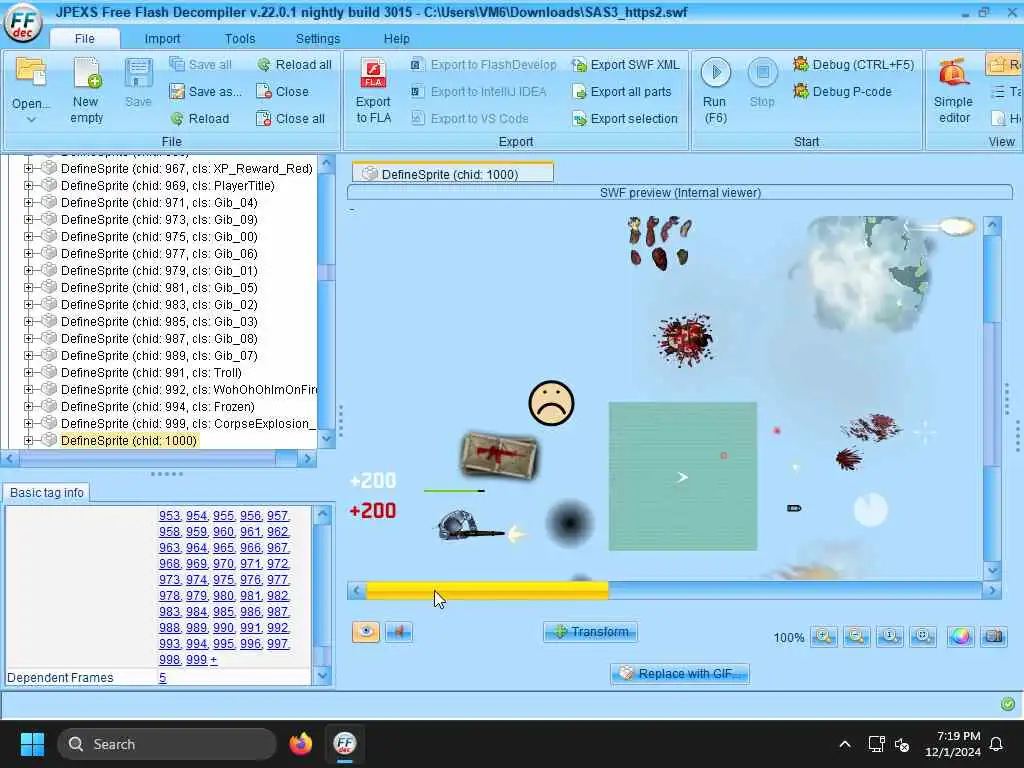1024x768 pixels.
Task: Click the Transform button
Action: tap(590, 632)
